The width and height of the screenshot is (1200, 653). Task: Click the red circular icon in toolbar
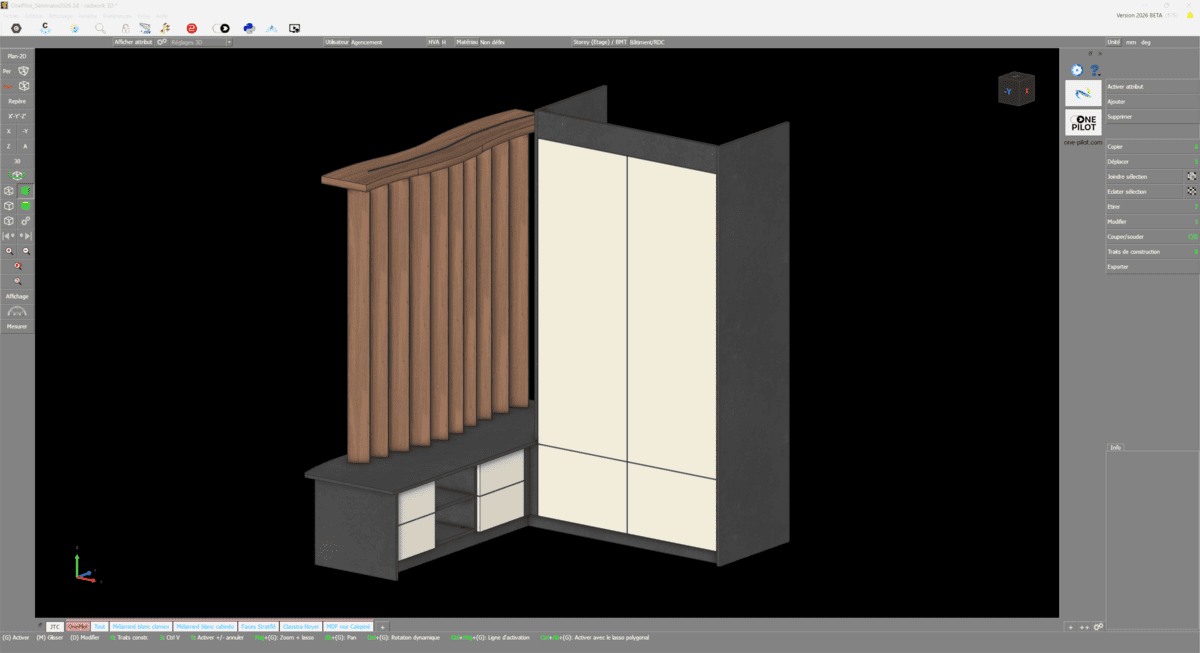(x=192, y=28)
